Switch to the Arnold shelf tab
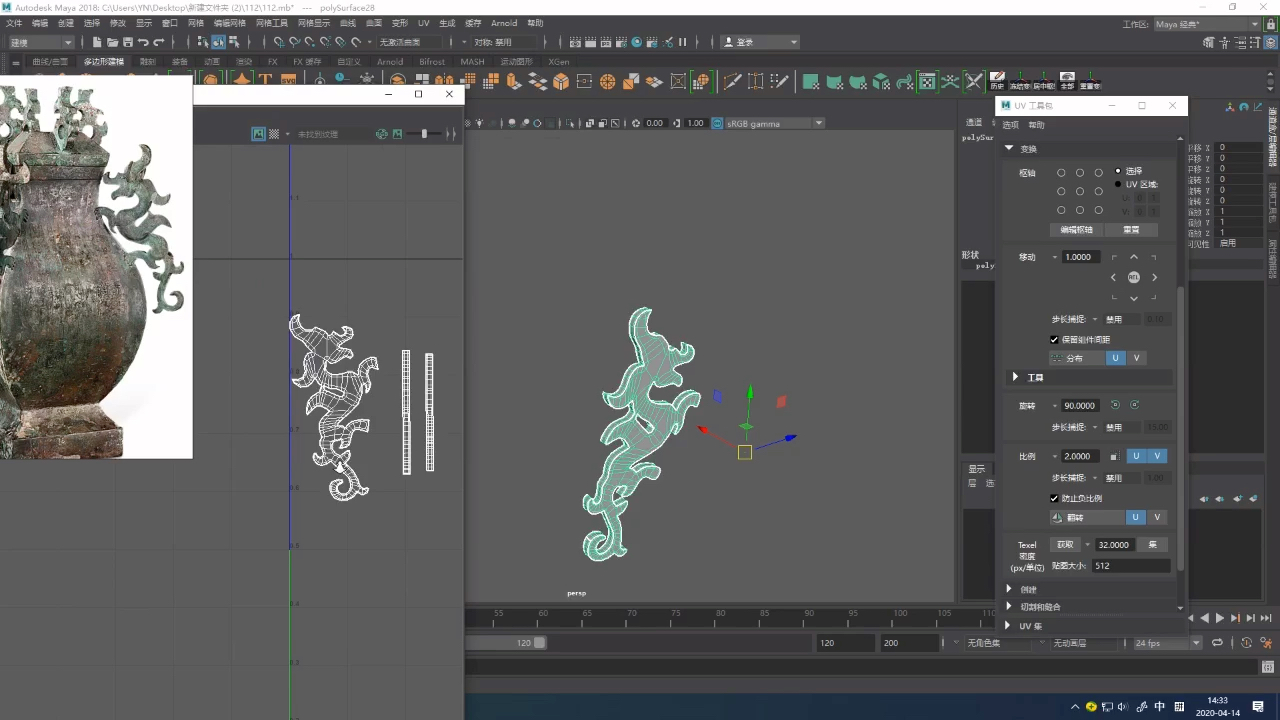This screenshot has width=1280, height=720. point(390,62)
